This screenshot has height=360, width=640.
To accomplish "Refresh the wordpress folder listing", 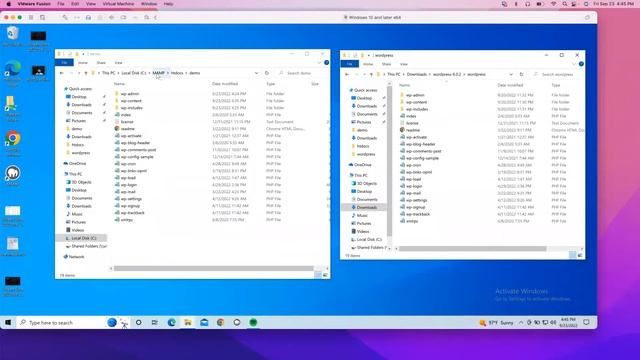I will (522, 74).
